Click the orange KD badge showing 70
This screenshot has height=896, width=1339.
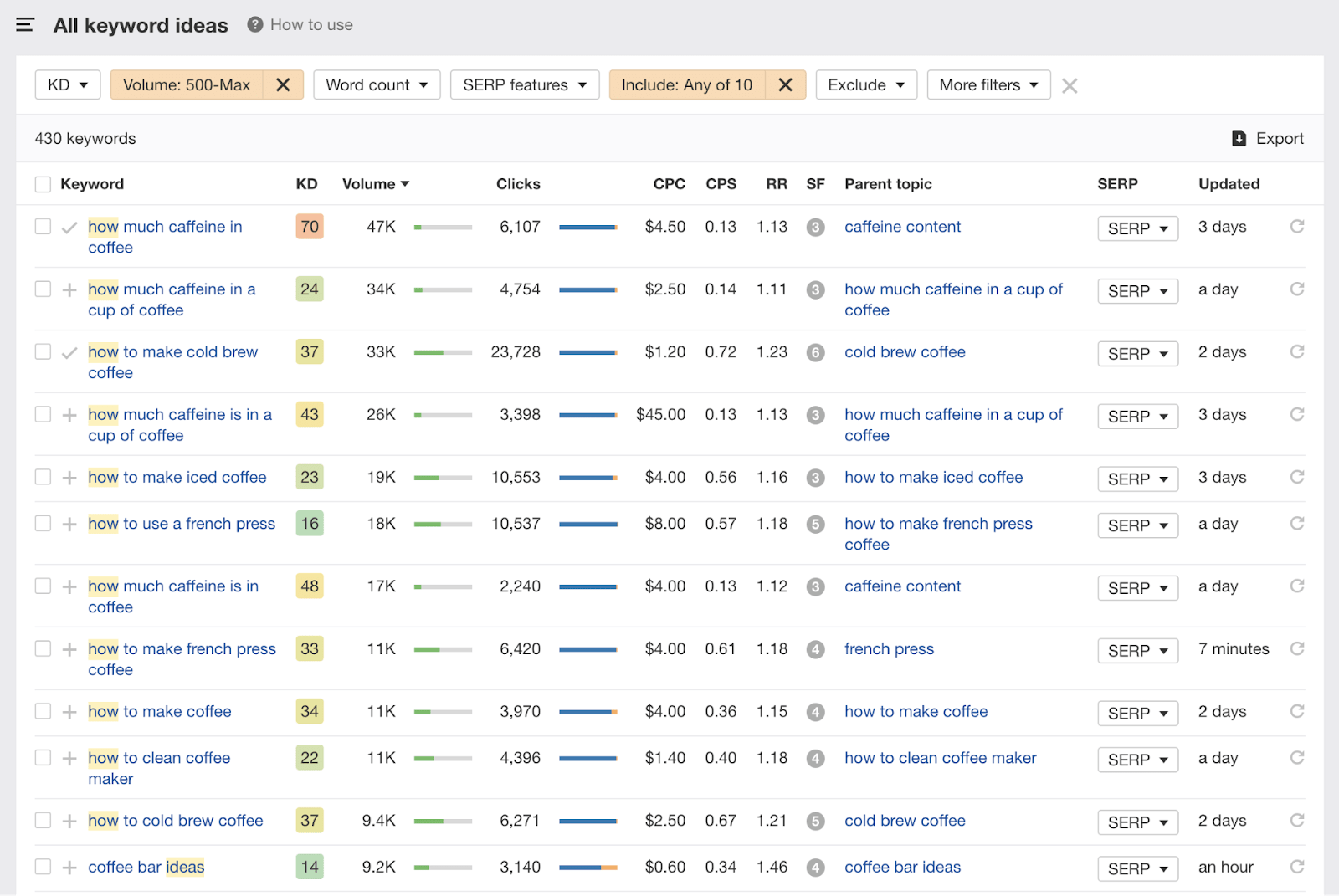click(x=309, y=226)
